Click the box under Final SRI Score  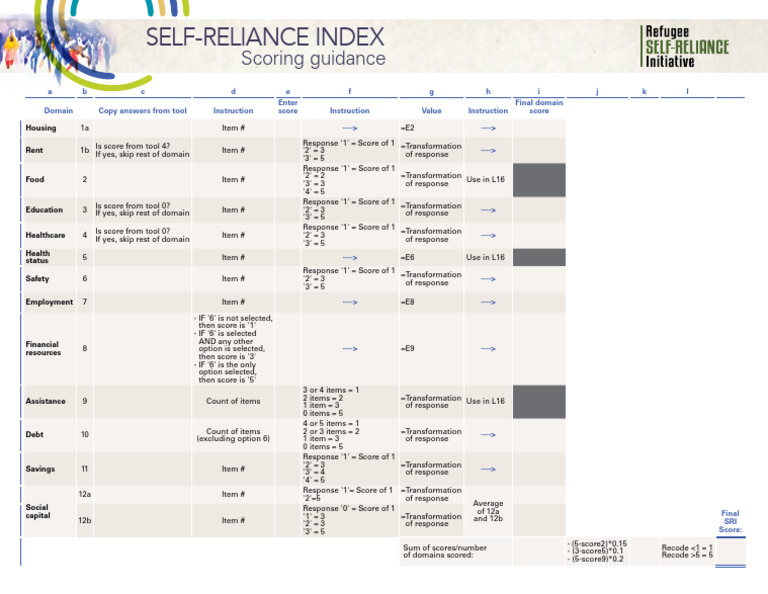pos(730,551)
